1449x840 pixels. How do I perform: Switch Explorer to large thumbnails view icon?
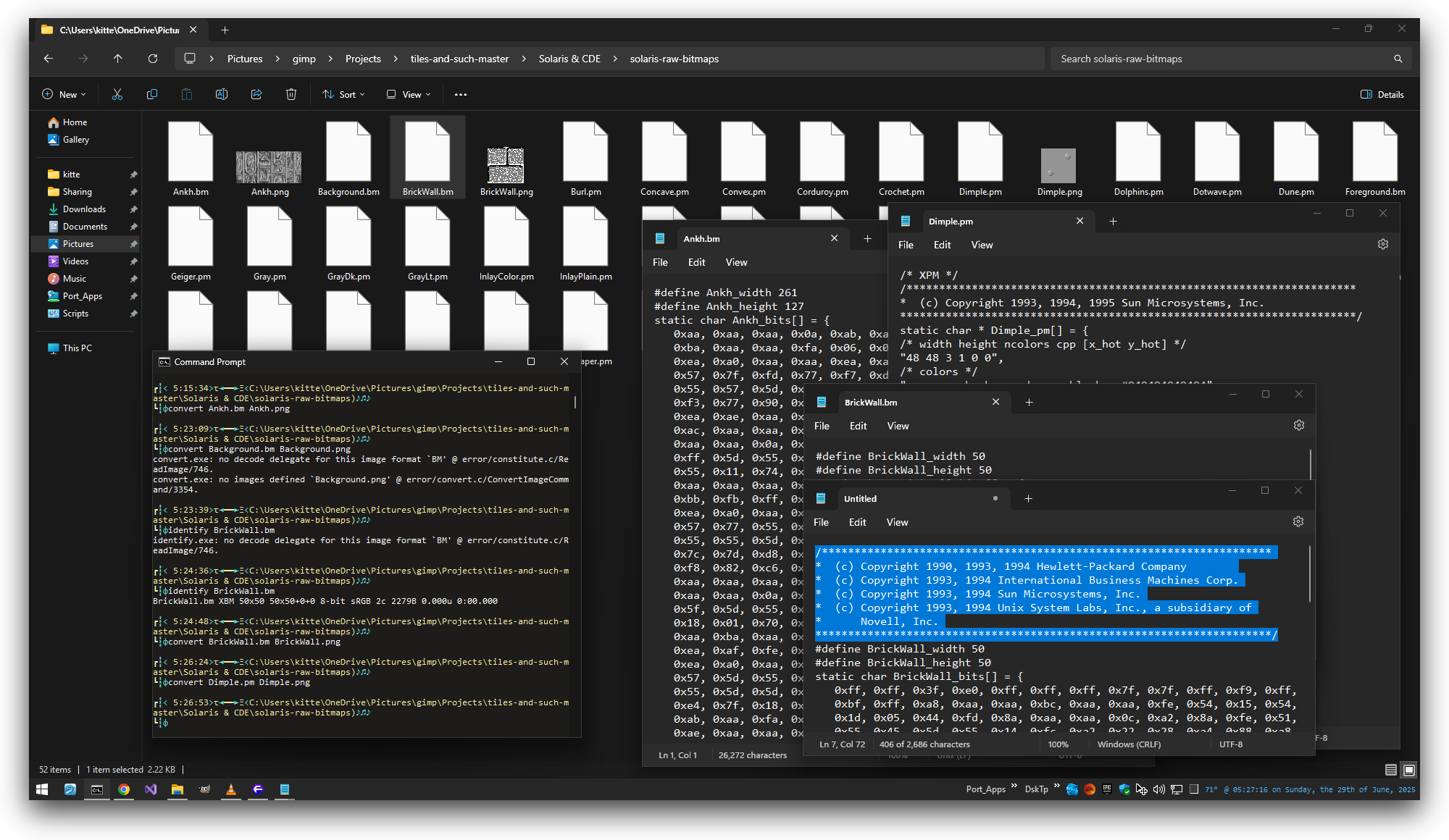(1409, 770)
